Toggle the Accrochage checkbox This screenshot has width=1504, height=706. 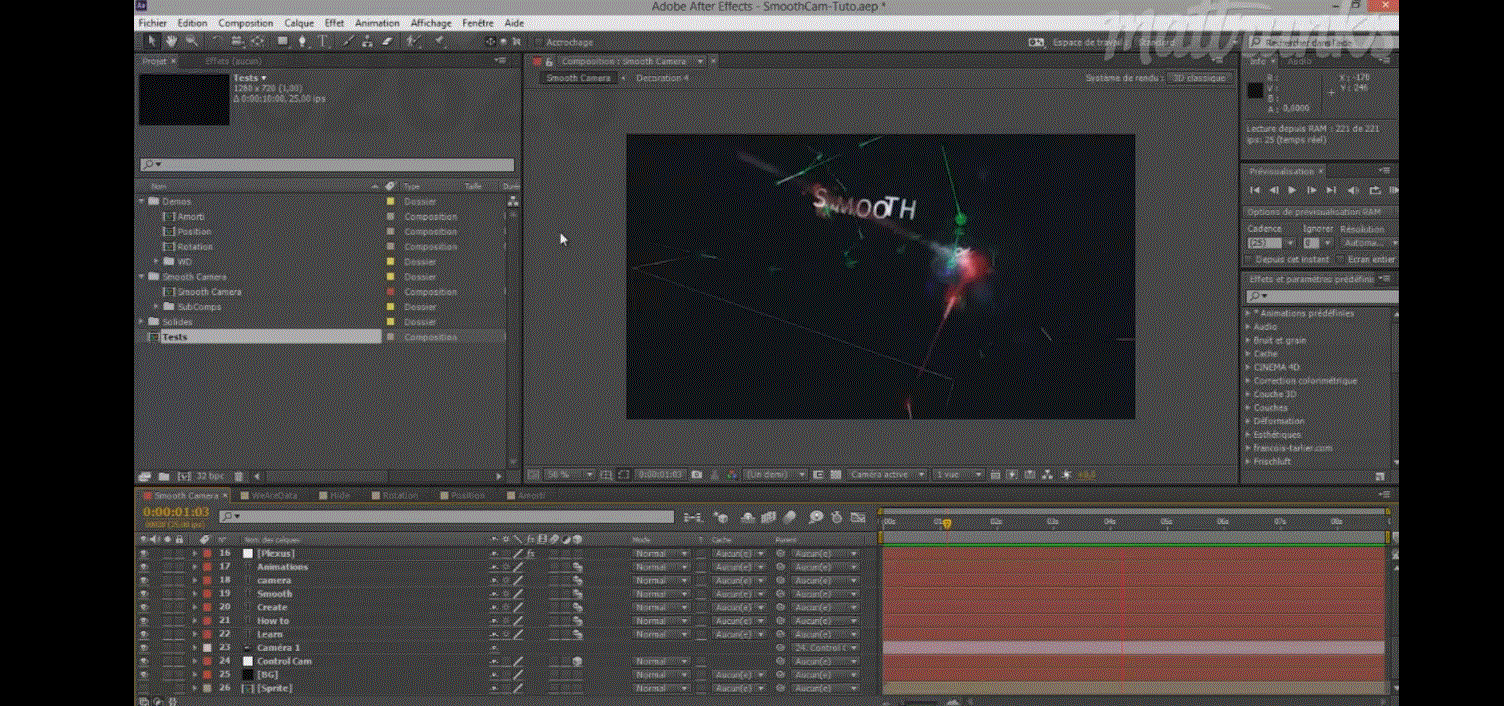pyautogui.click(x=538, y=42)
